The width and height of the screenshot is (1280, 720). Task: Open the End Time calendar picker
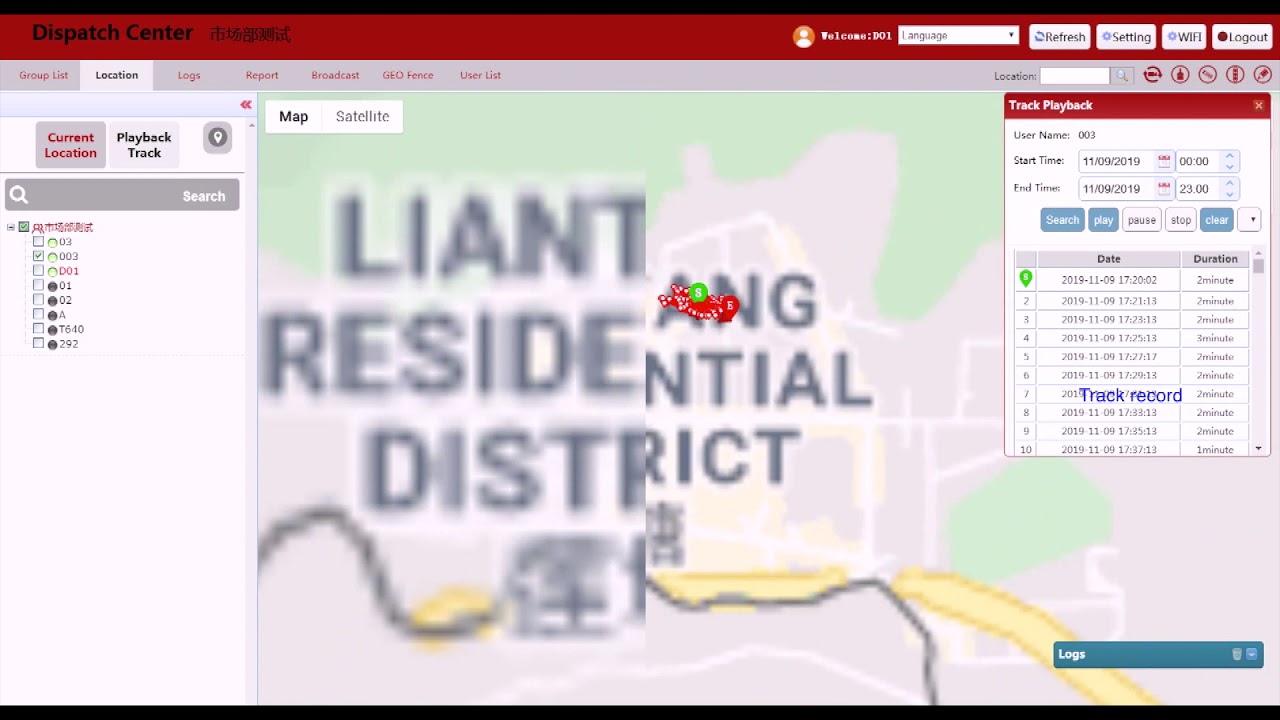1164,187
